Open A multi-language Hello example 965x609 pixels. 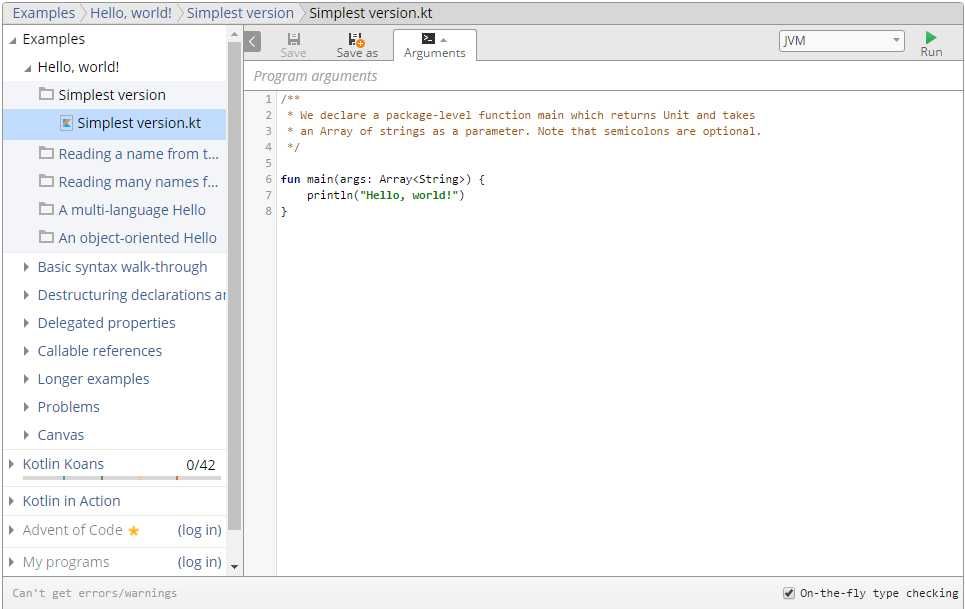(132, 210)
